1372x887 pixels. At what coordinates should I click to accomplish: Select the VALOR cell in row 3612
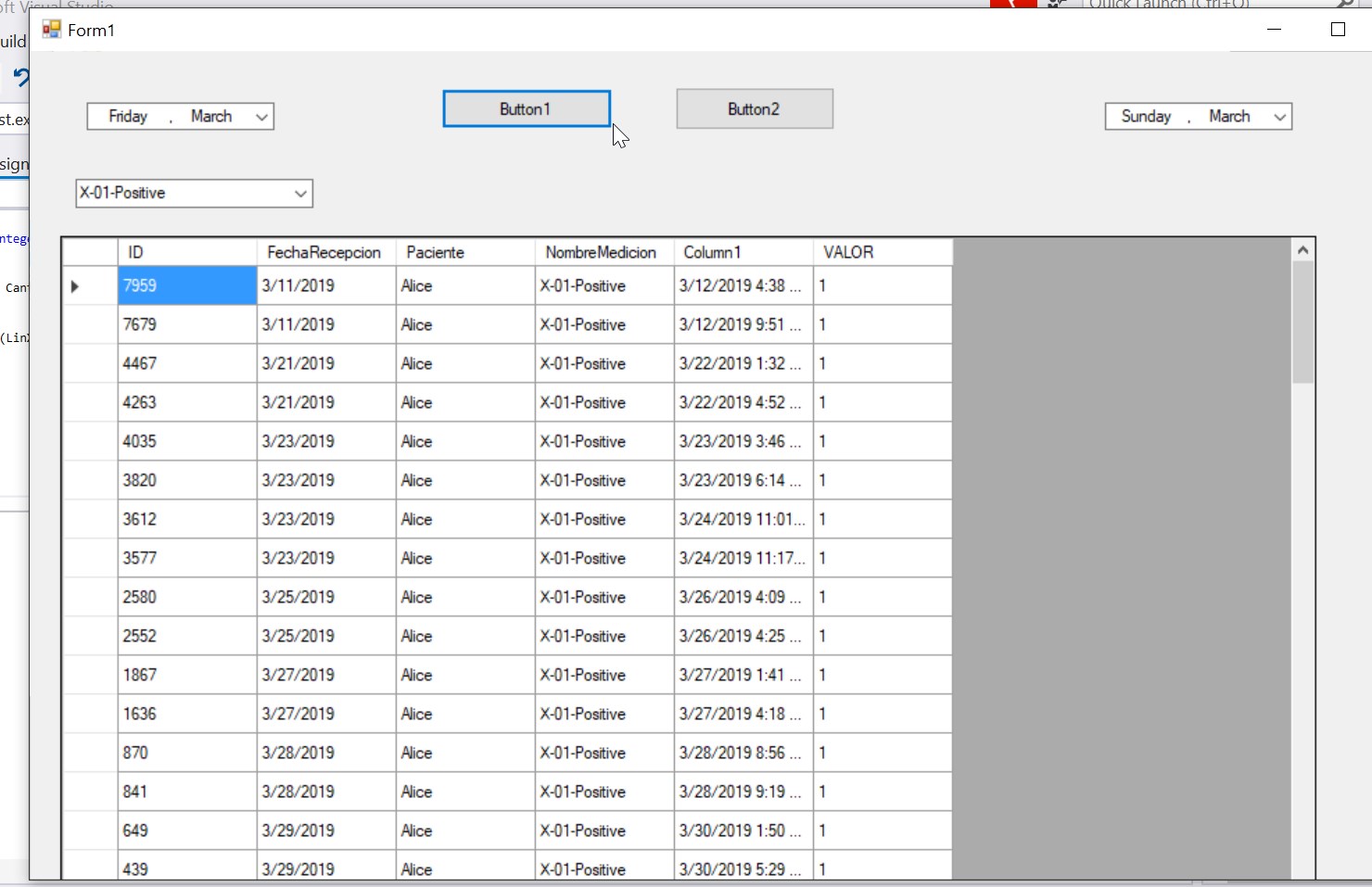point(883,519)
